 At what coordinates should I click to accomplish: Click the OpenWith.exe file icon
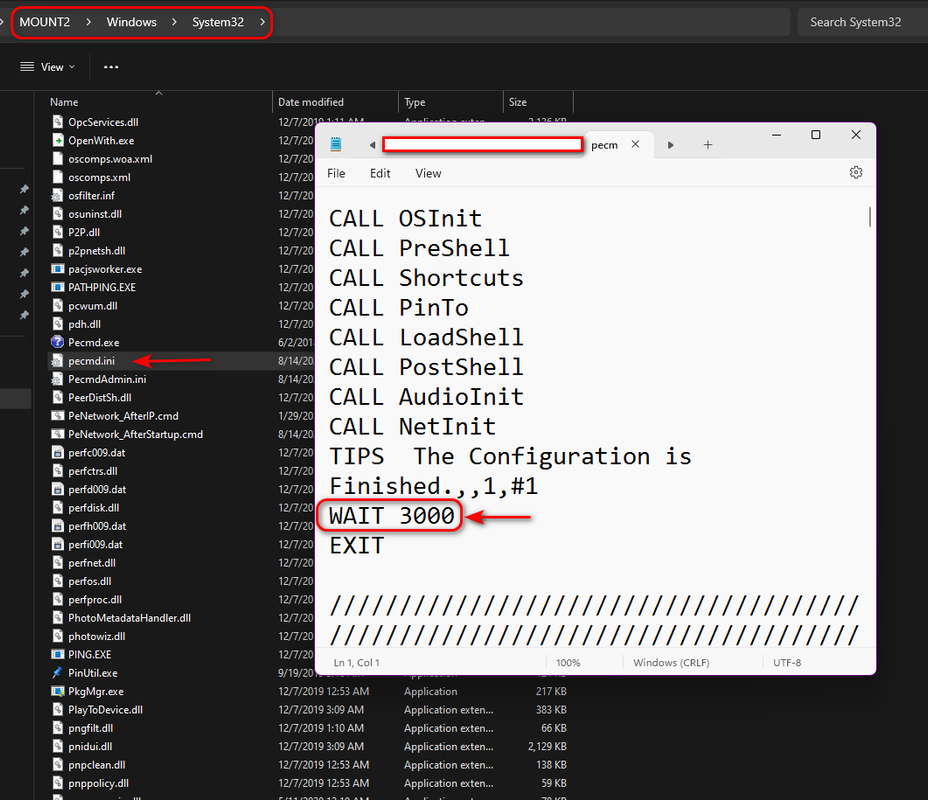tap(57, 140)
